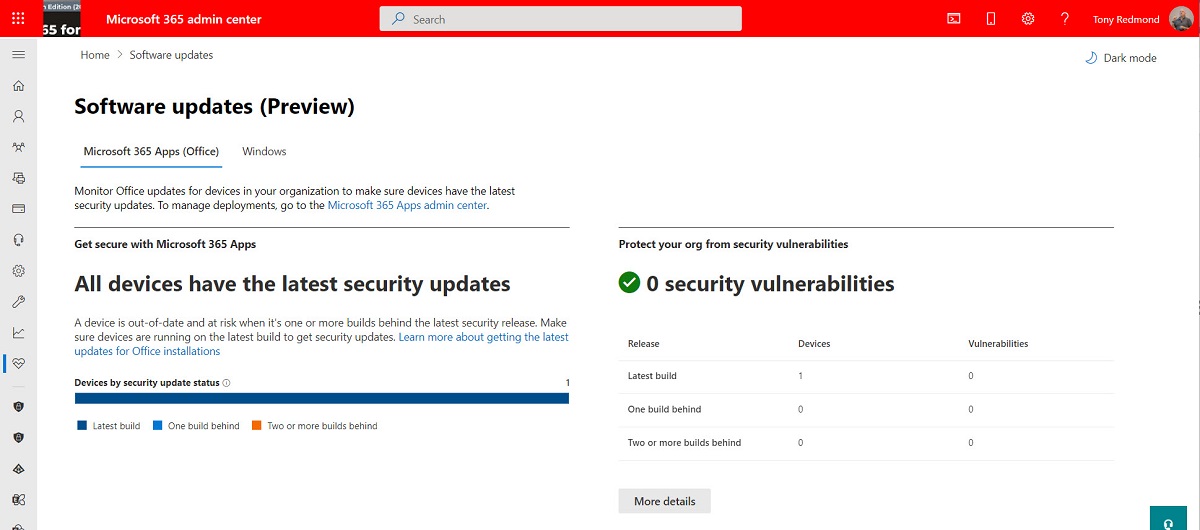The height and width of the screenshot is (530, 1200).
Task: Click info icon beside security update status
Action: (227, 383)
